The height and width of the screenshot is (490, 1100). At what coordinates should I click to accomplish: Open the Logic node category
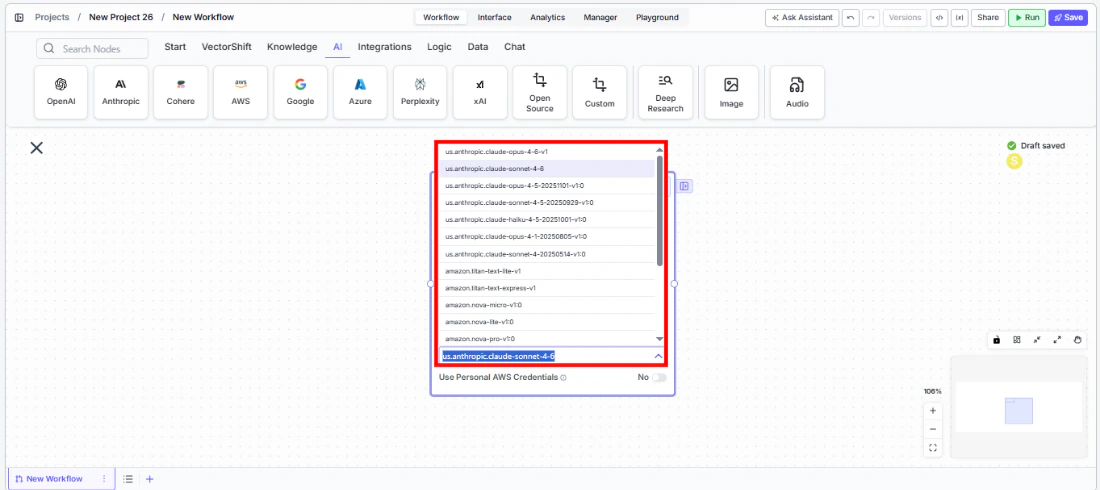tap(440, 47)
